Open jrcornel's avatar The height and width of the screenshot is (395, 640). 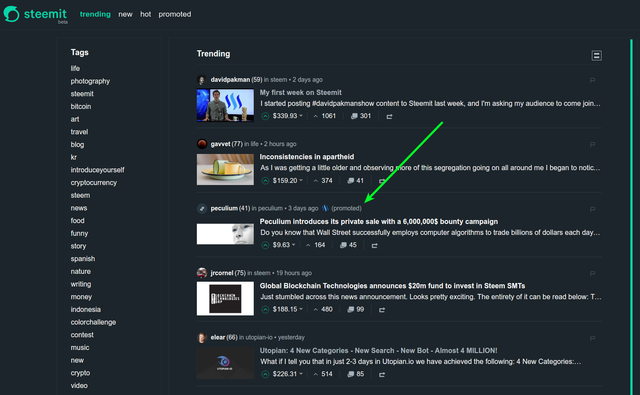coord(202,273)
